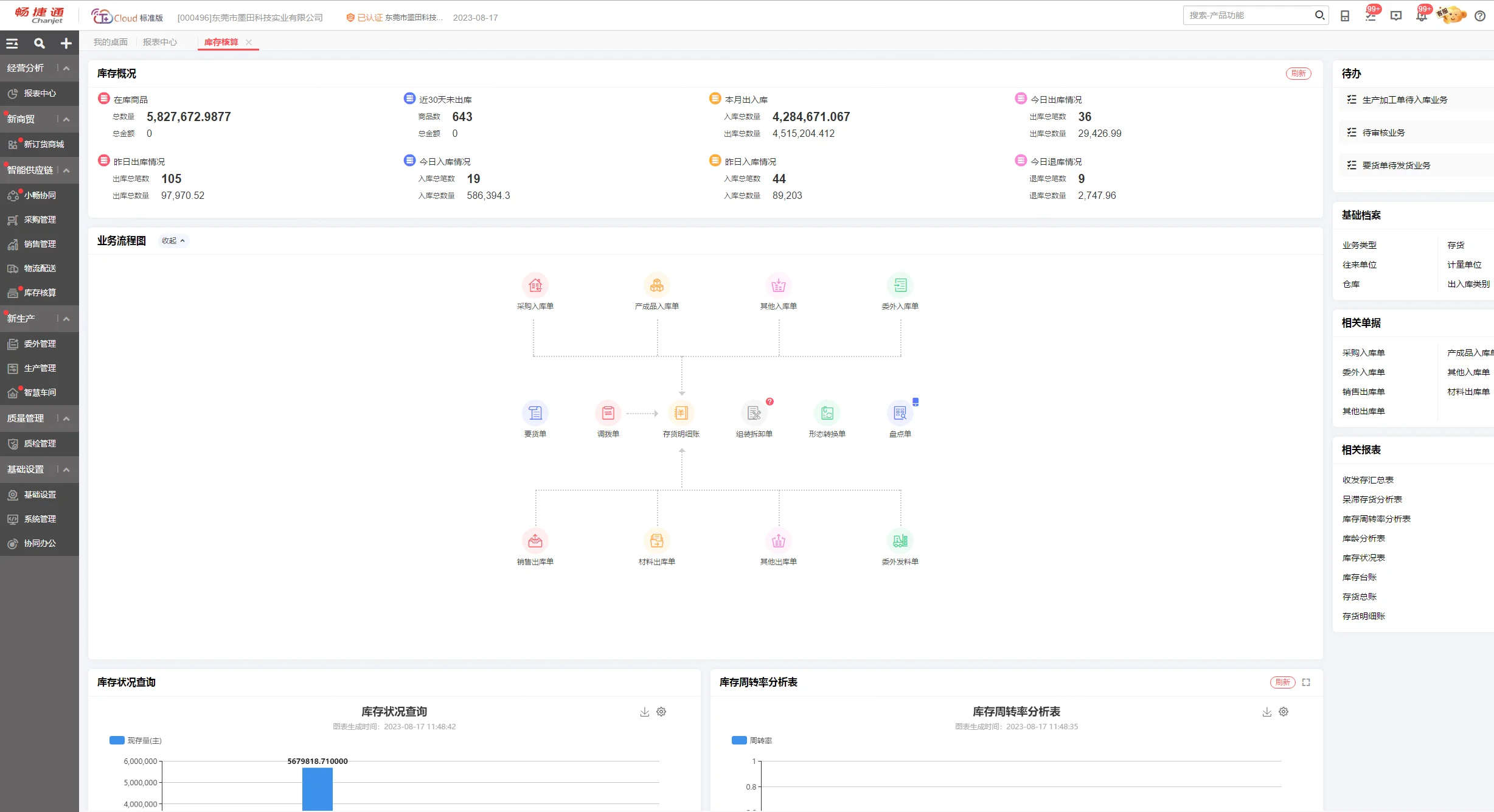This screenshot has width=1494, height=812.
Task: Open the 采购入库单 flowchart icon
Action: tap(535, 285)
